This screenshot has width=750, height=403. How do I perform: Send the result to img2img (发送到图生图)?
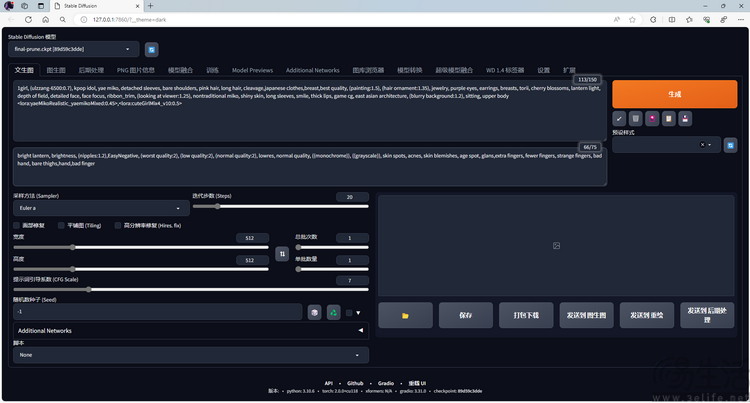(586, 316)
